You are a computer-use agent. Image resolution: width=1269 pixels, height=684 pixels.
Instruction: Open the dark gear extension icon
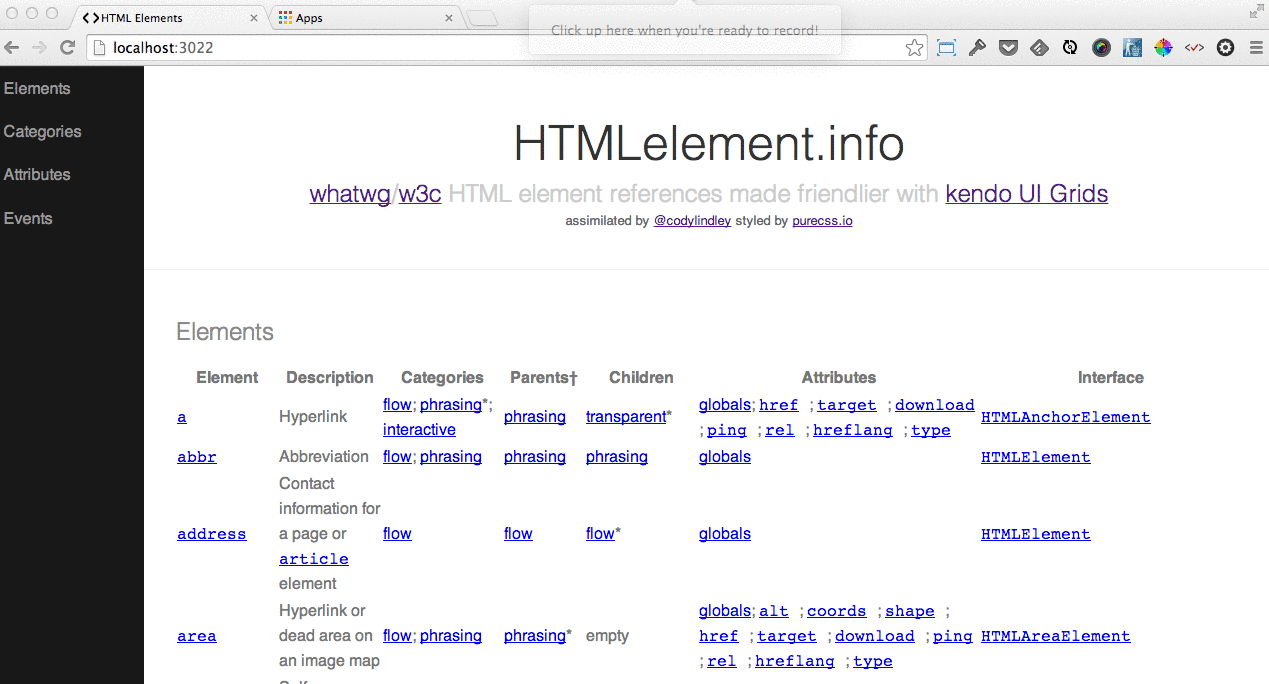tap(1226, 47)
